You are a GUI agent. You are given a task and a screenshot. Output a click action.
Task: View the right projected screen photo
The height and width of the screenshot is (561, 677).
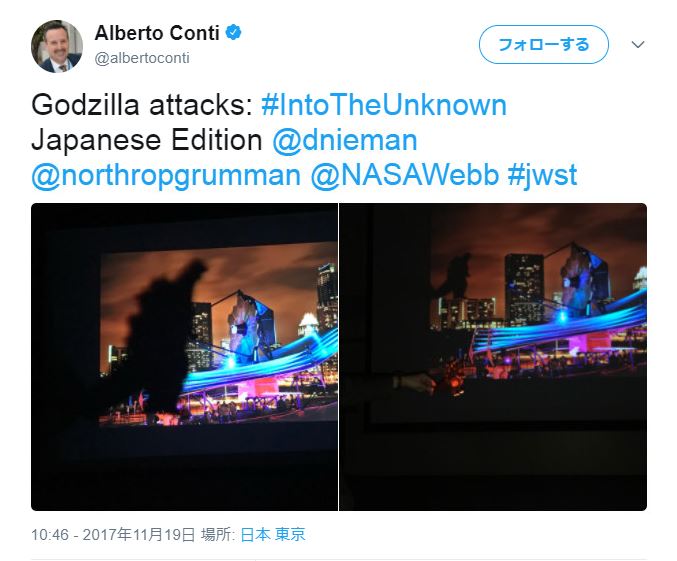(x=493, y=357)
